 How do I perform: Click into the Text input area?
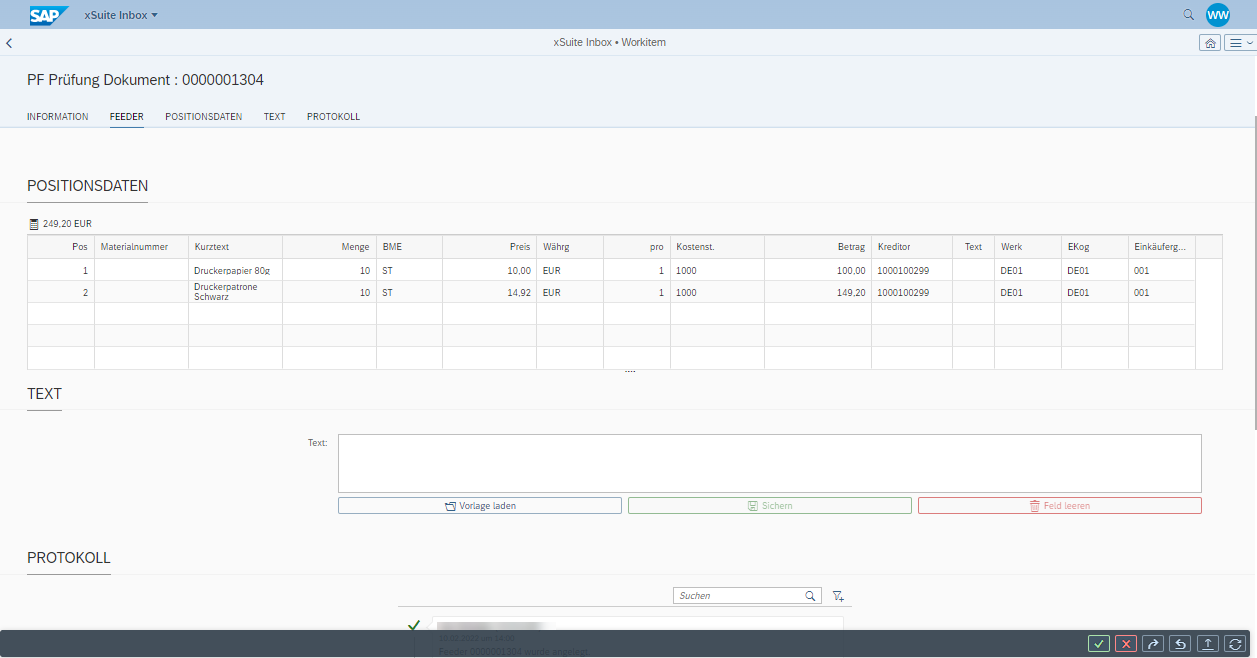(769, 463)
